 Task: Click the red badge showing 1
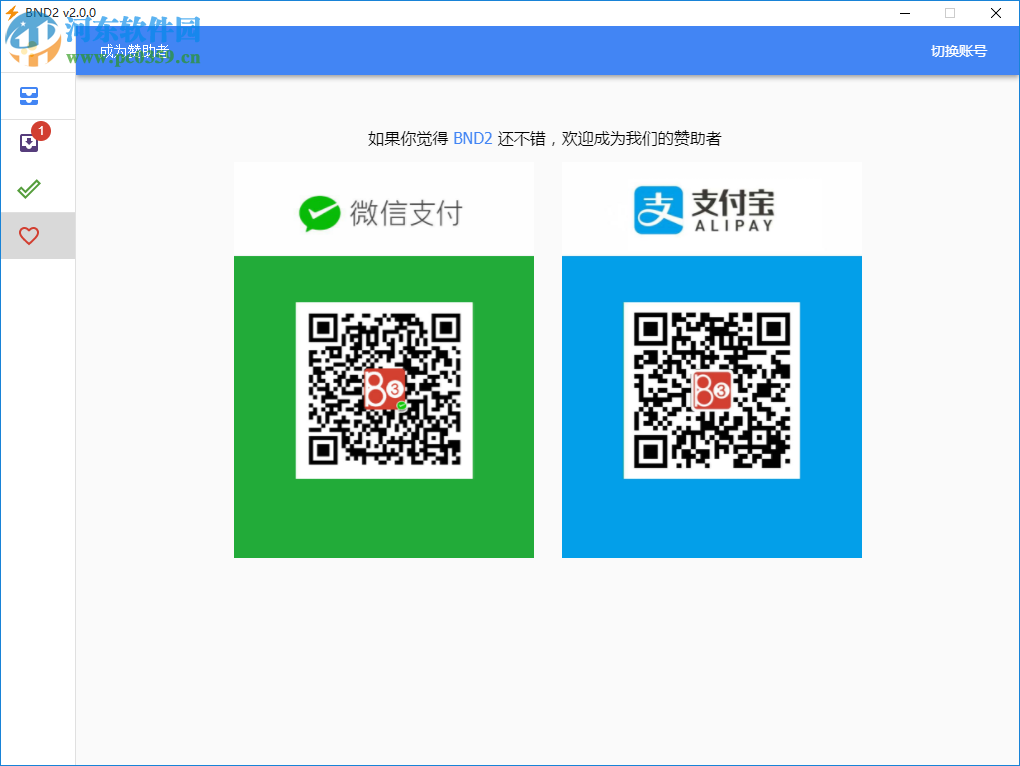(39, 130)
